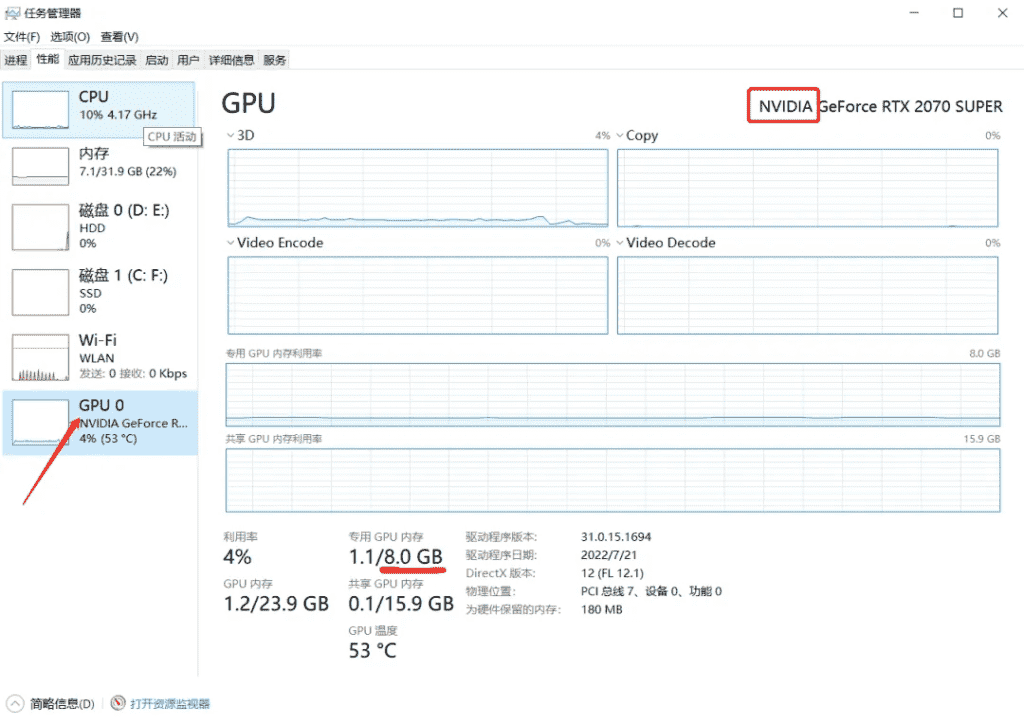Open the 查看(V) menu
Screen dimensions: 1024x724
(119, 37)
